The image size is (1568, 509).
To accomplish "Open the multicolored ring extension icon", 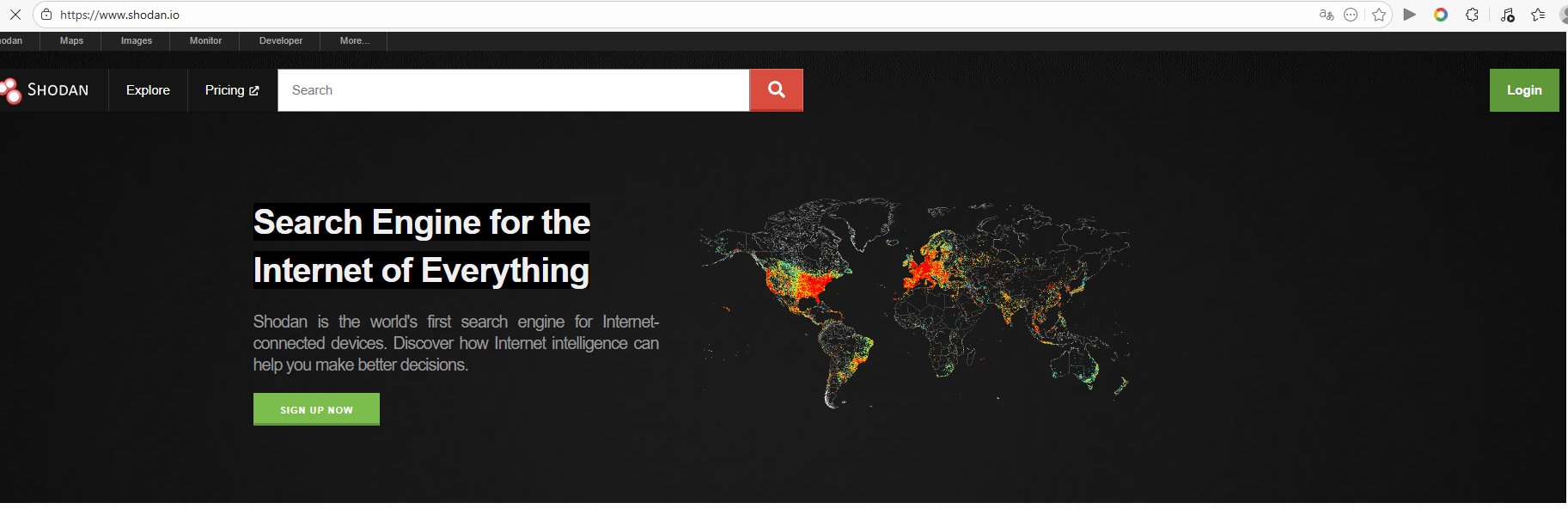I will pos(1441,15).
